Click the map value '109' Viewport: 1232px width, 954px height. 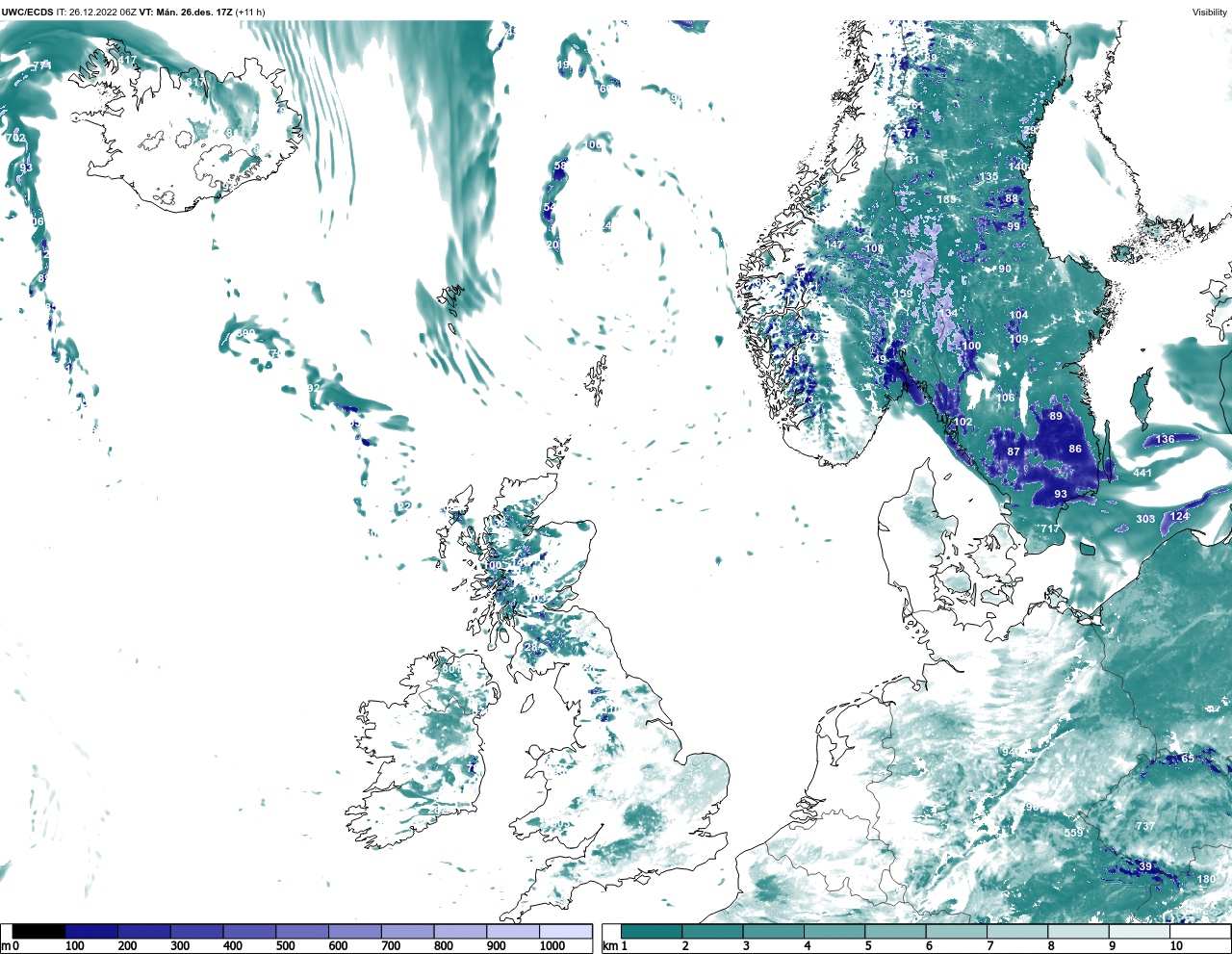coord(1019,339)
